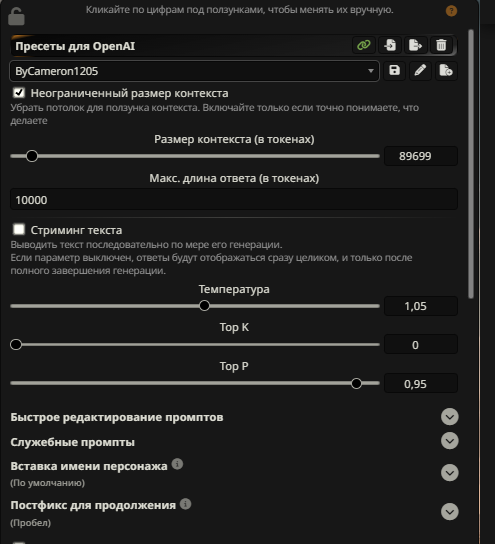Expand Постфикс для продолжения section
Image resolution: width=495 pixels, height=544 pixels.
pos(450,512)
